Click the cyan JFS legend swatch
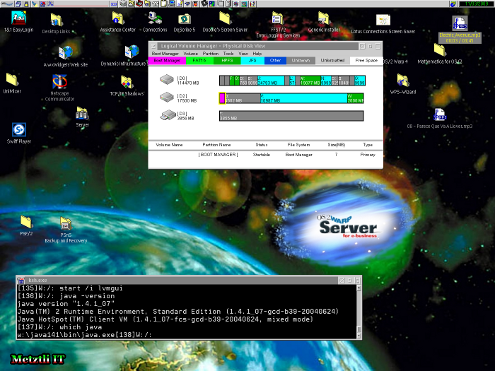The height and width of the screenshot is (371, 495). [252, 60]
